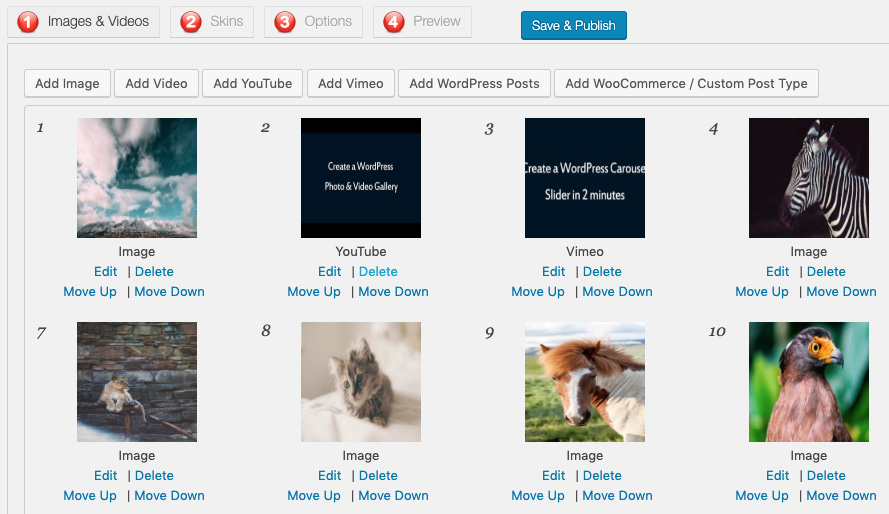Screen dimensions: 889x514
Task: Move Up item 8 kitten image
Action: [x=314, y=495]
